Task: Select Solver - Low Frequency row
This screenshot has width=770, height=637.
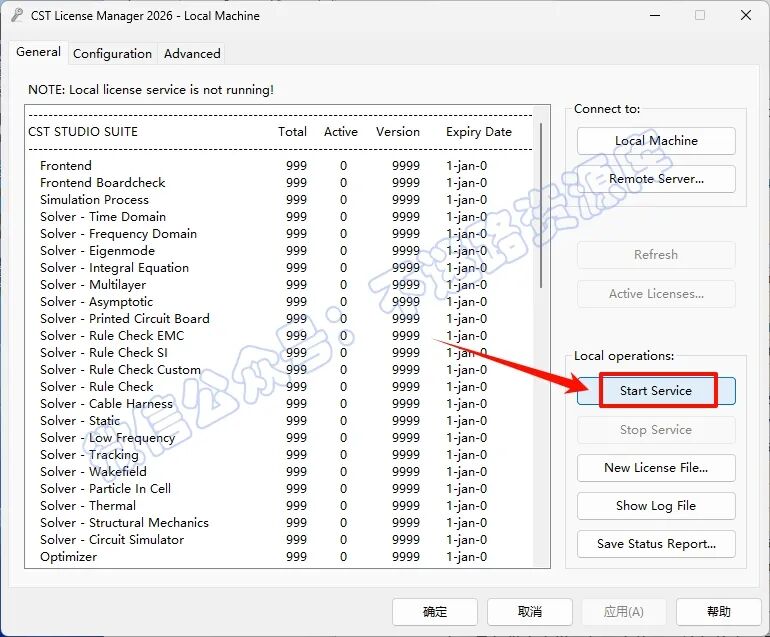Action: pyautogui.click(x=264, y=438)
